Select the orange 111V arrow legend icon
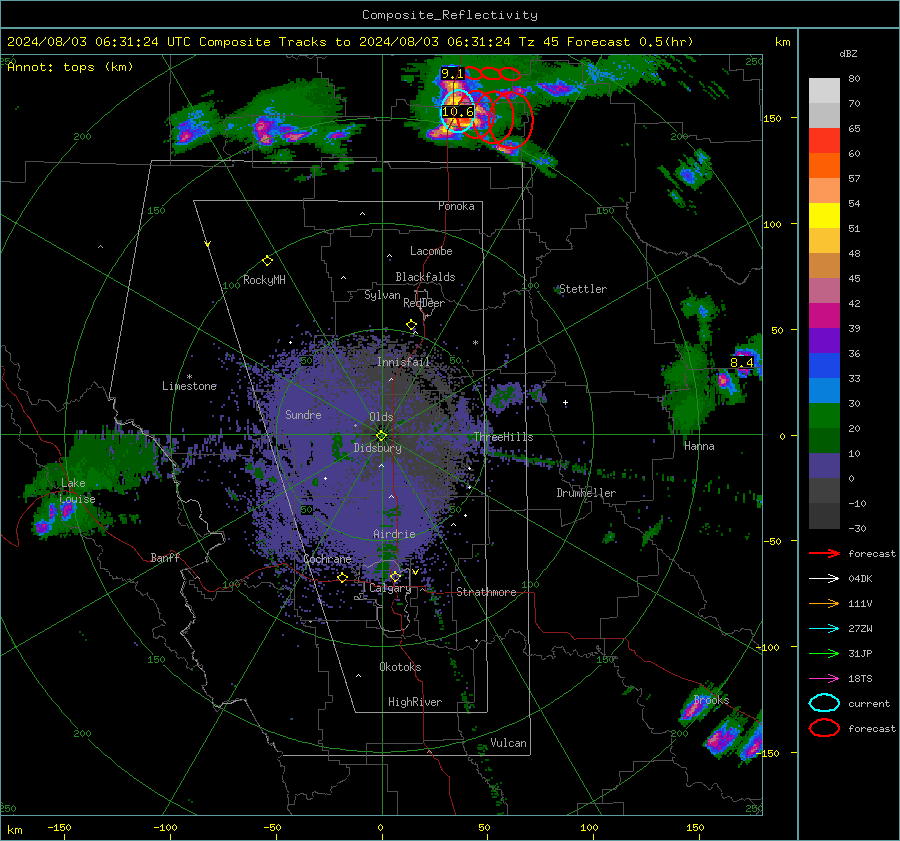 [824, 603]
